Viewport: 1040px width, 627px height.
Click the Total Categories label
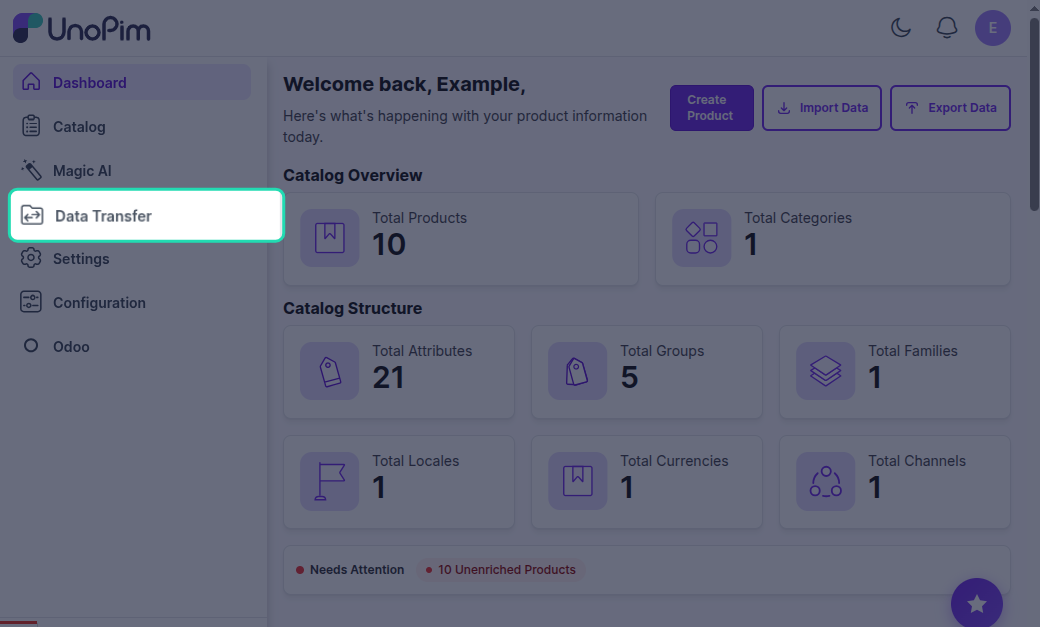(x=798, y=218)
